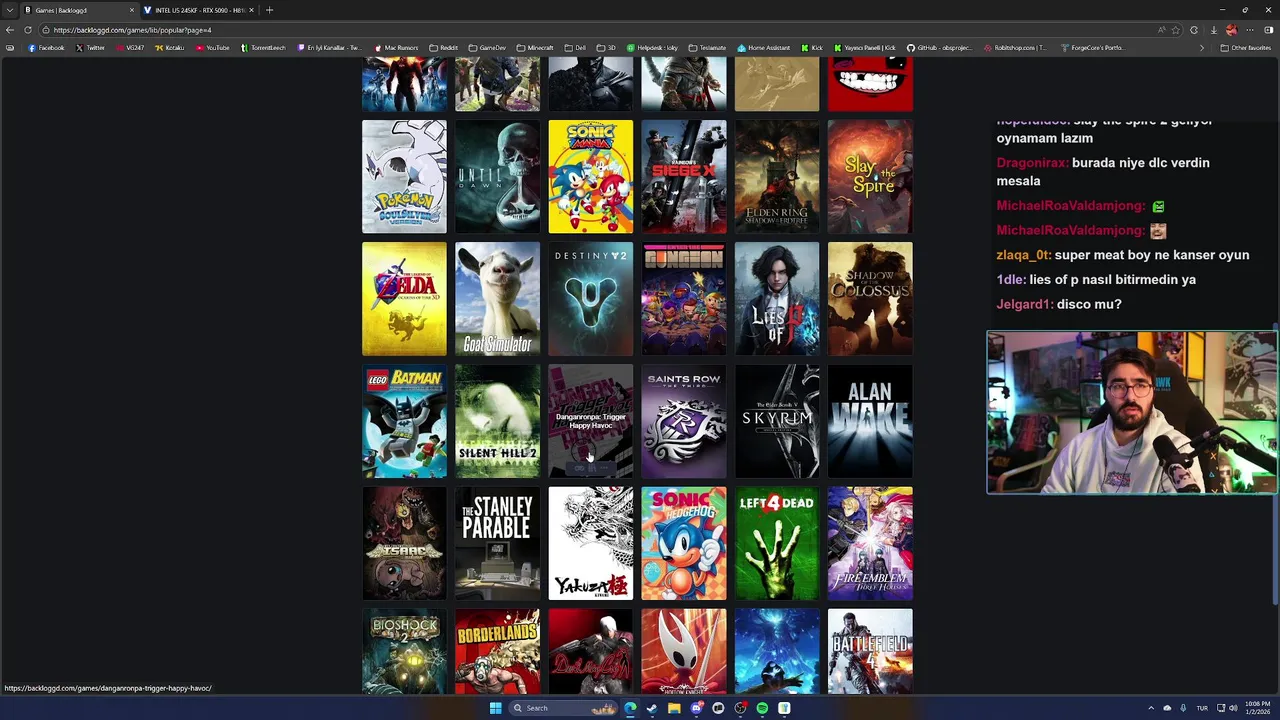Open the Yakuza Kiwami game cover
This screenshot has width=1280, height=720.
[590, 543]
